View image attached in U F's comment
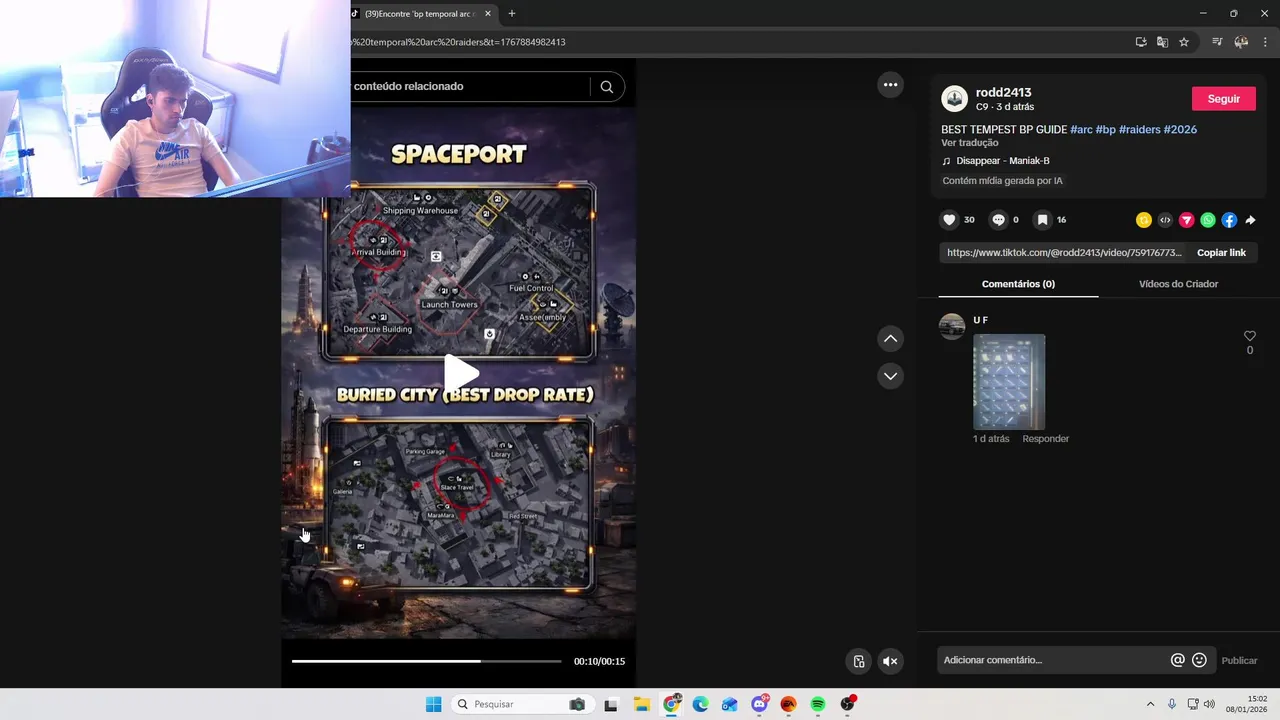 pyautogui.click(x=1009, y=382)
